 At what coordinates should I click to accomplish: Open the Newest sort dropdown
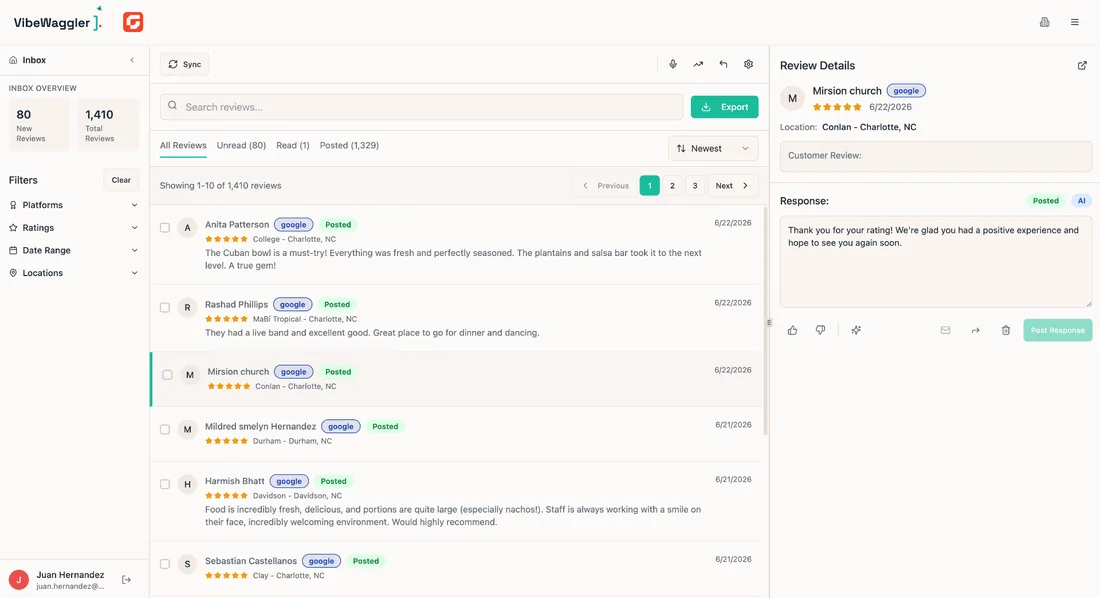(x=713, y=148)
